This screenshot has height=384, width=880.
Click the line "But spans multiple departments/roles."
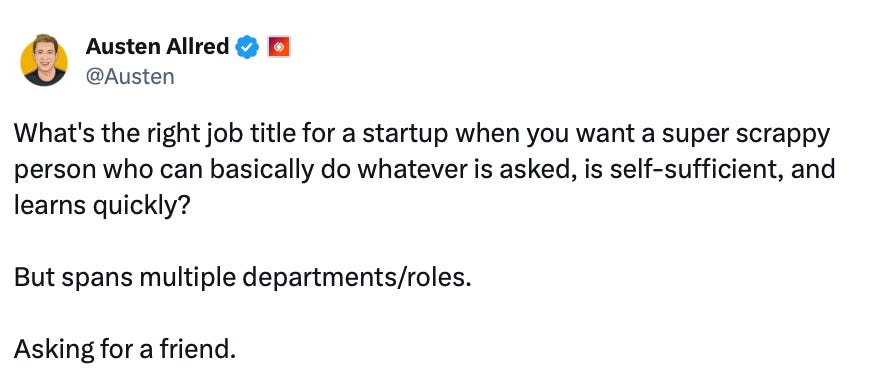click(242, 278)
